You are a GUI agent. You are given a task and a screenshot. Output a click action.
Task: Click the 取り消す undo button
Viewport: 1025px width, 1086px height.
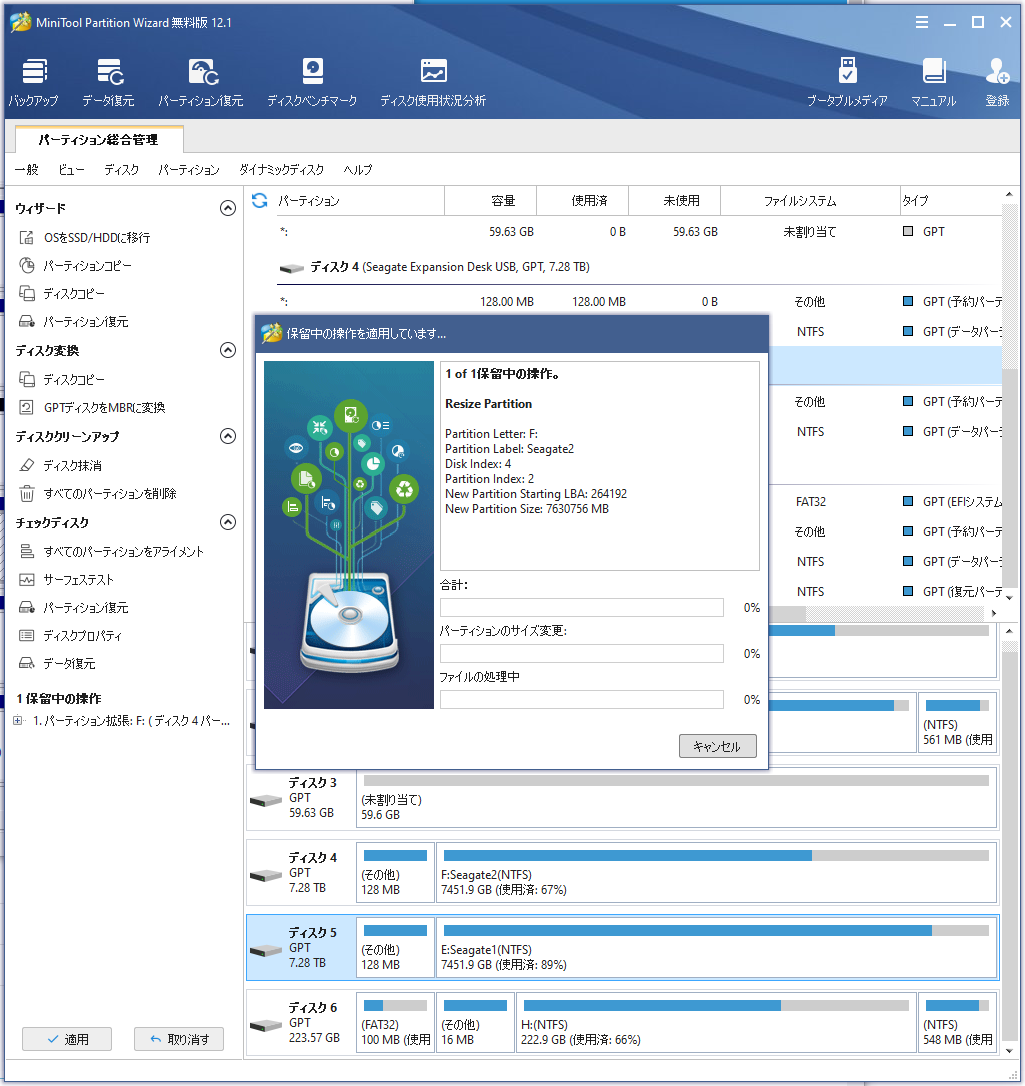(179, 1039)
